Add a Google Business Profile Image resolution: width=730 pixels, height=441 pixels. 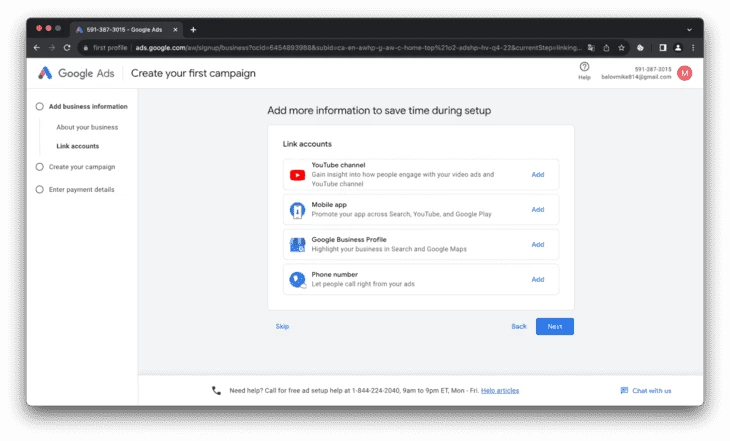coord(538,244)
